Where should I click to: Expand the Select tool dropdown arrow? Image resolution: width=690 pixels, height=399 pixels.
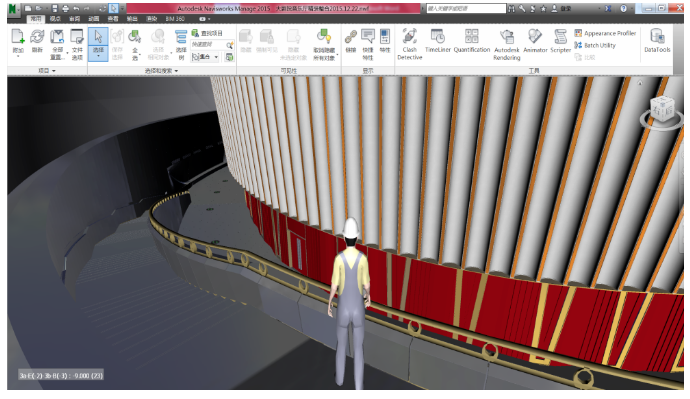click(98, 56)
